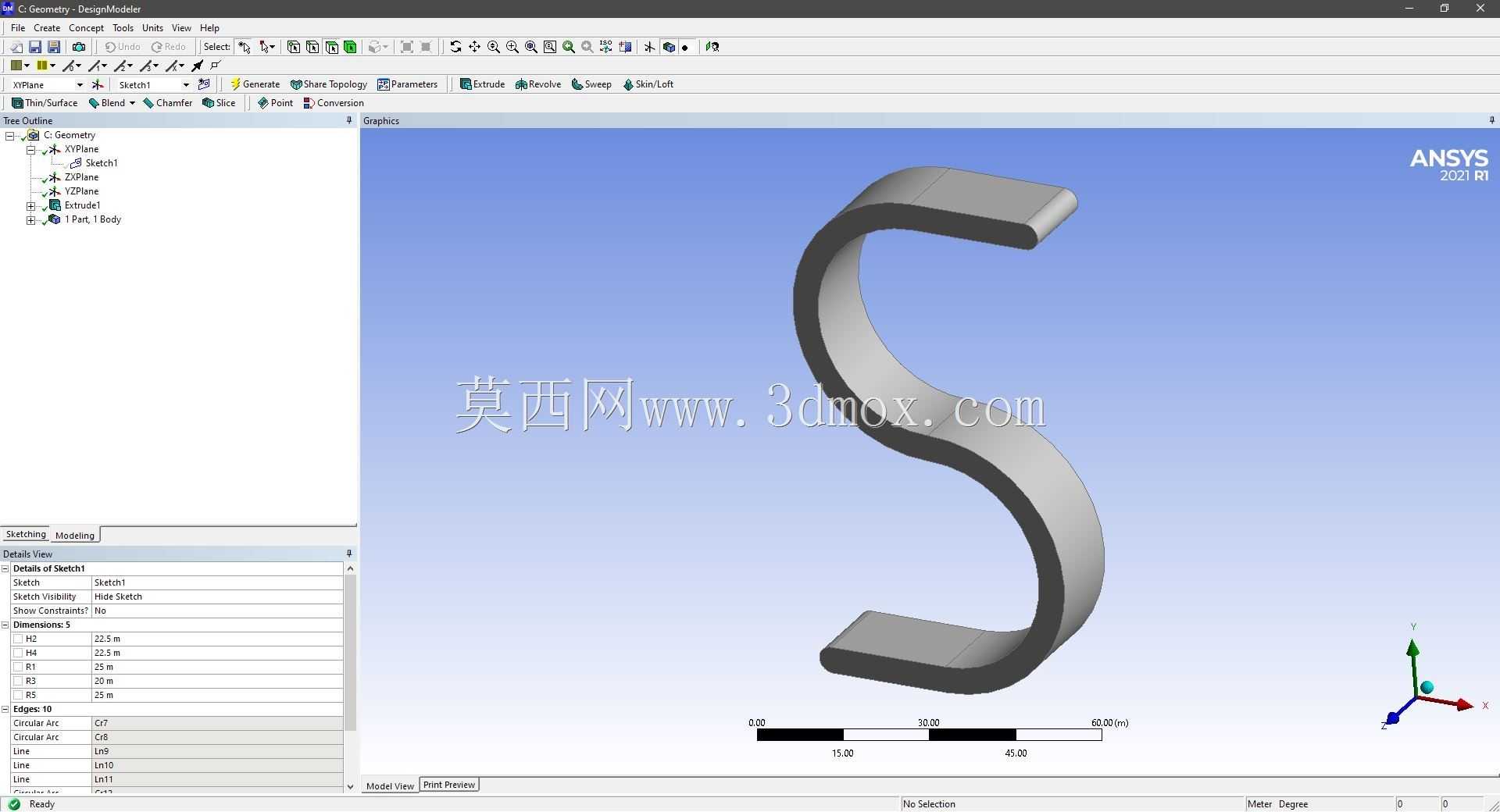Click the Zoom to Fit icon
The image size is (1500, 812).
click(x=531, y=47)
